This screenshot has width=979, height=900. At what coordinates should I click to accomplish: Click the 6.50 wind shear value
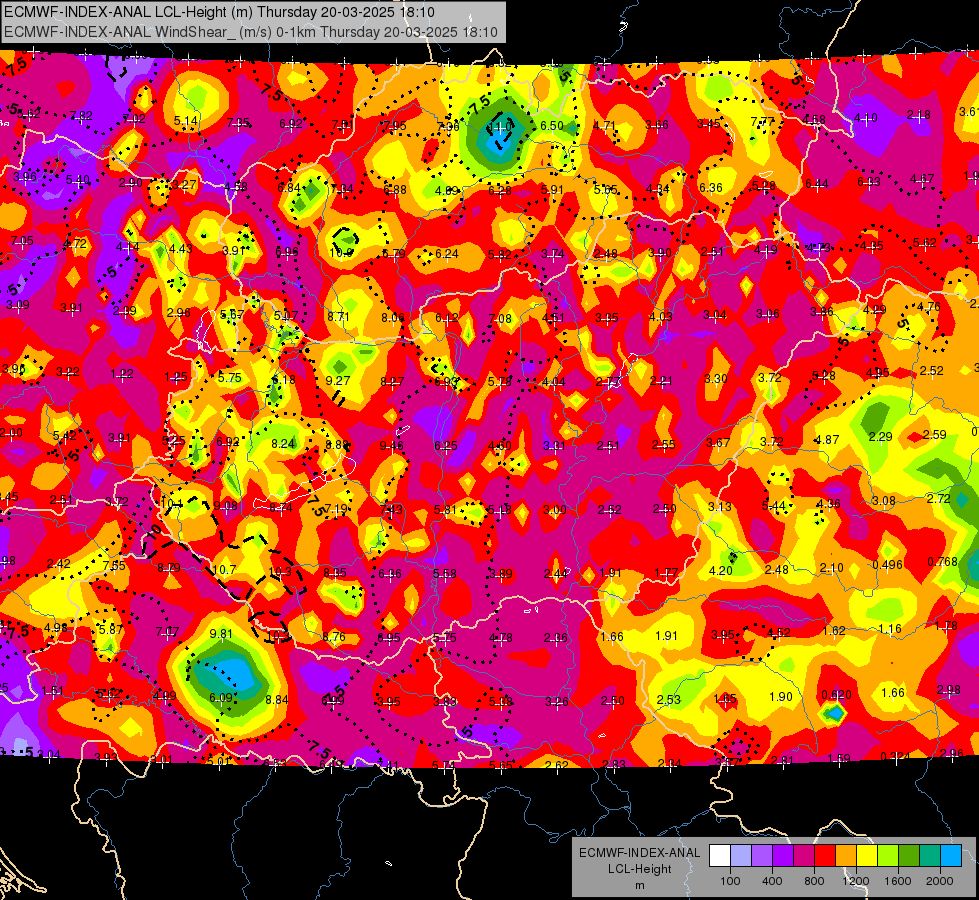point(551,125)
